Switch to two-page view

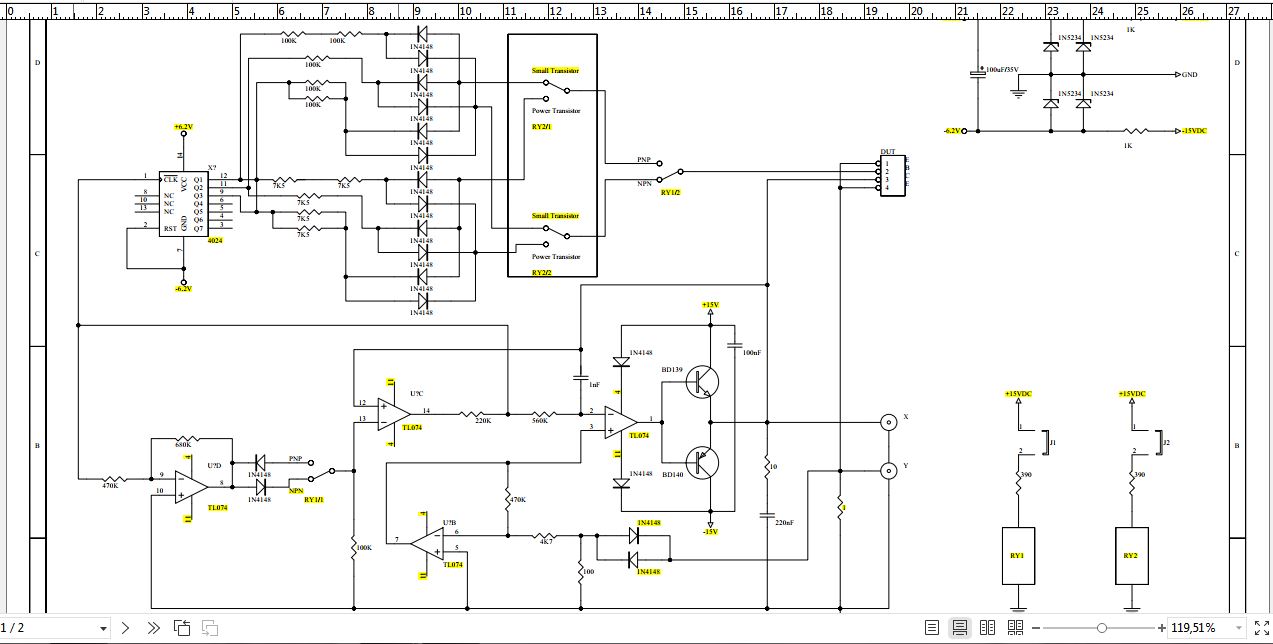988,628
